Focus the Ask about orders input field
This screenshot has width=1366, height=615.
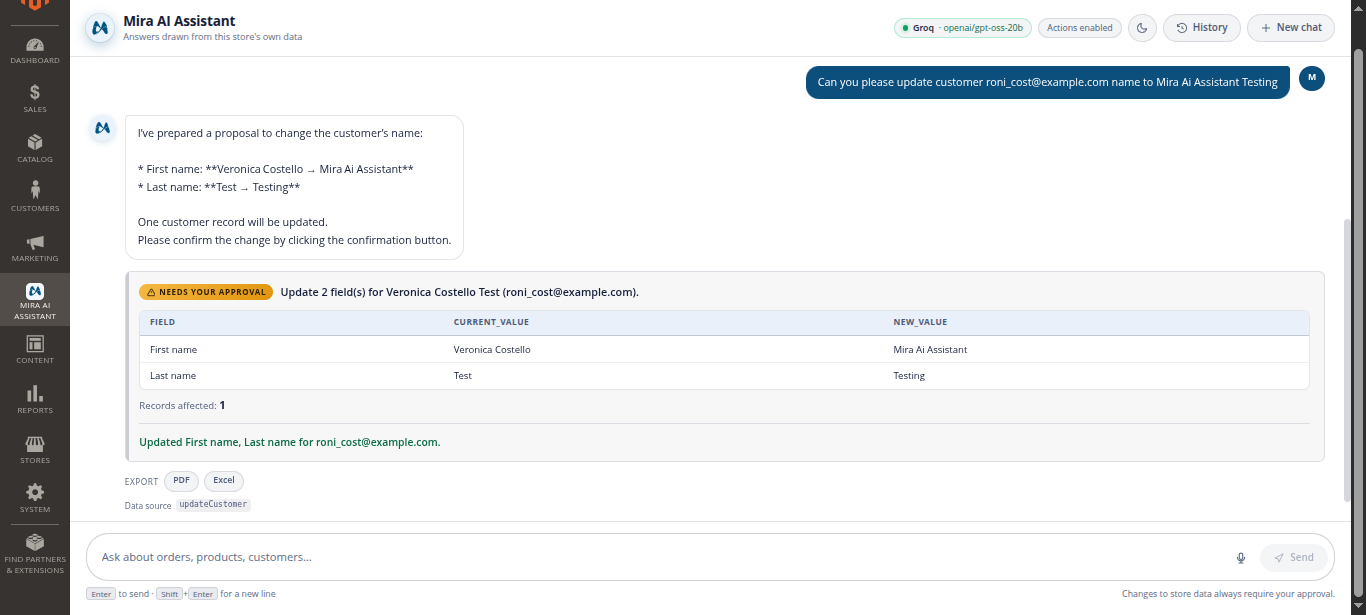[660, 557]
